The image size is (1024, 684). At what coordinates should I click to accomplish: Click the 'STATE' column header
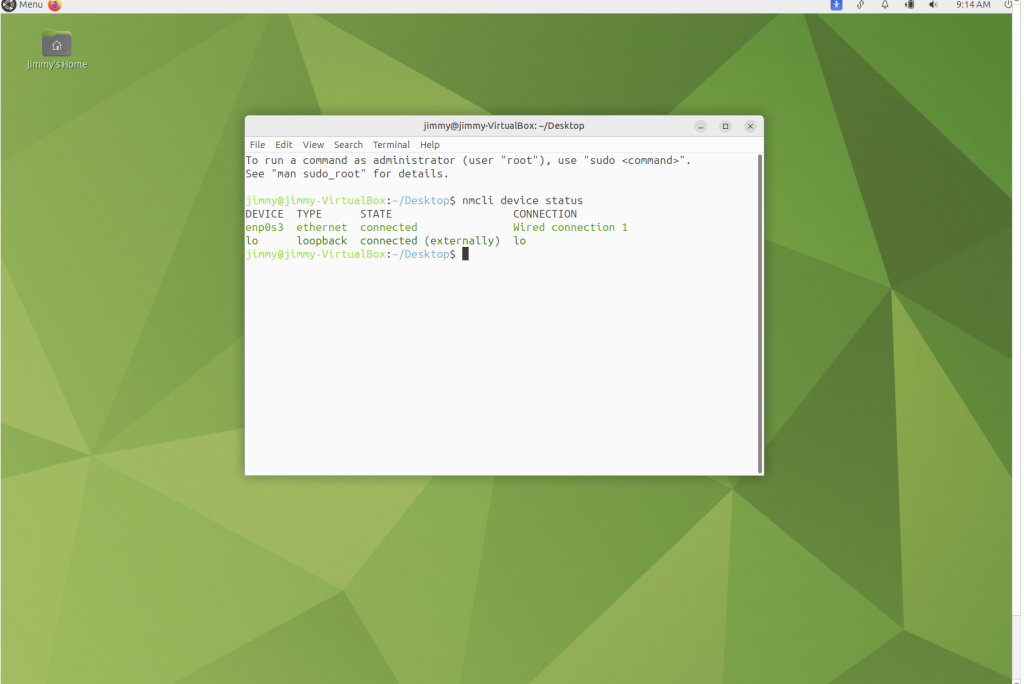pos(376,214)
